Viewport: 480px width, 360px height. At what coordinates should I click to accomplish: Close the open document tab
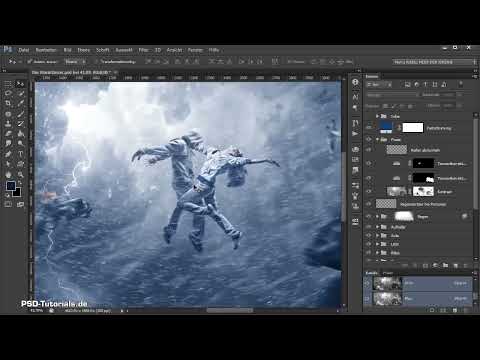click(115, 72)
